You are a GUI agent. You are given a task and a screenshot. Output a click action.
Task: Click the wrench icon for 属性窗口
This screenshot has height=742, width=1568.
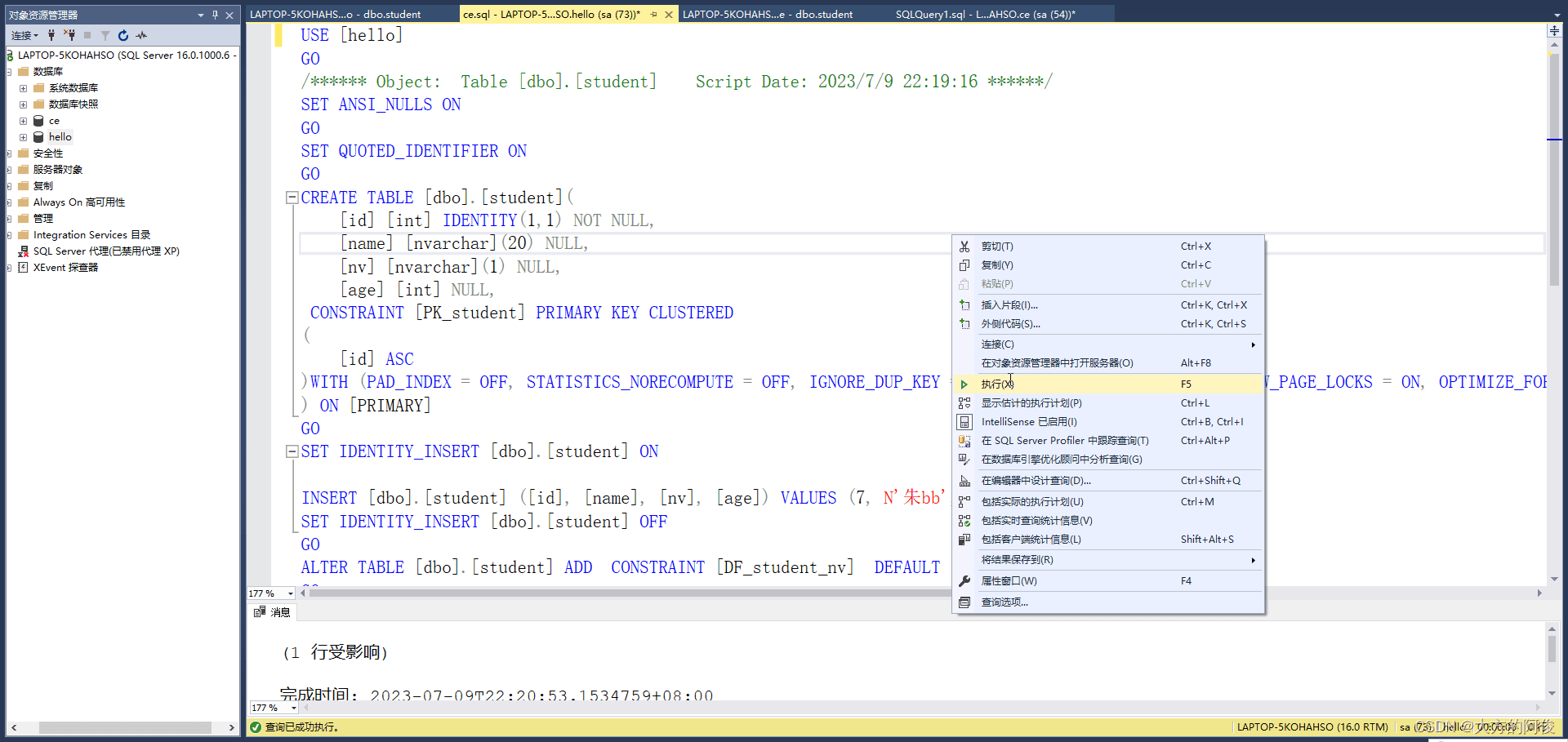pos(964,581)
